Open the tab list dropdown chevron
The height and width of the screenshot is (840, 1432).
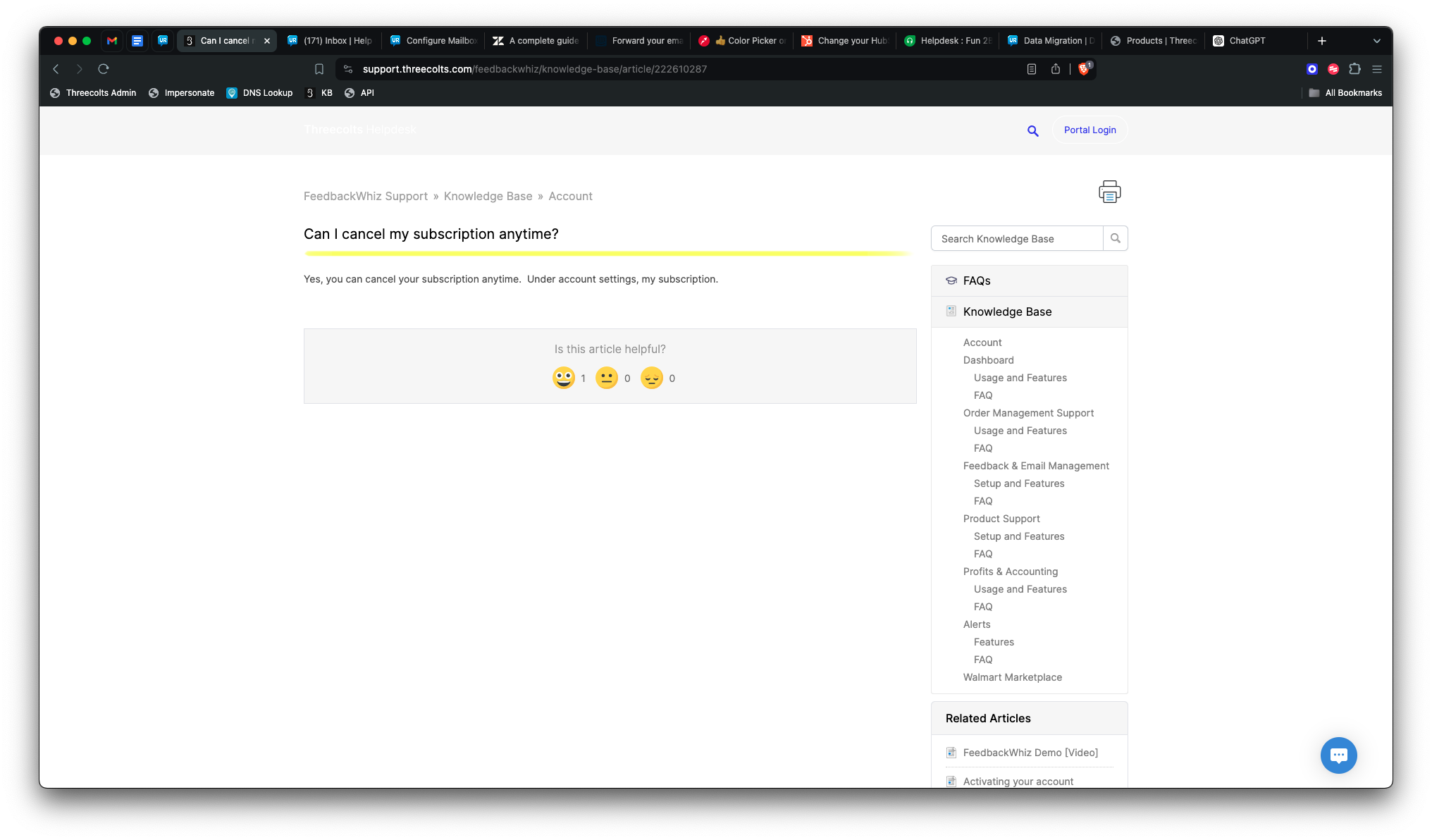[1377, 41]
